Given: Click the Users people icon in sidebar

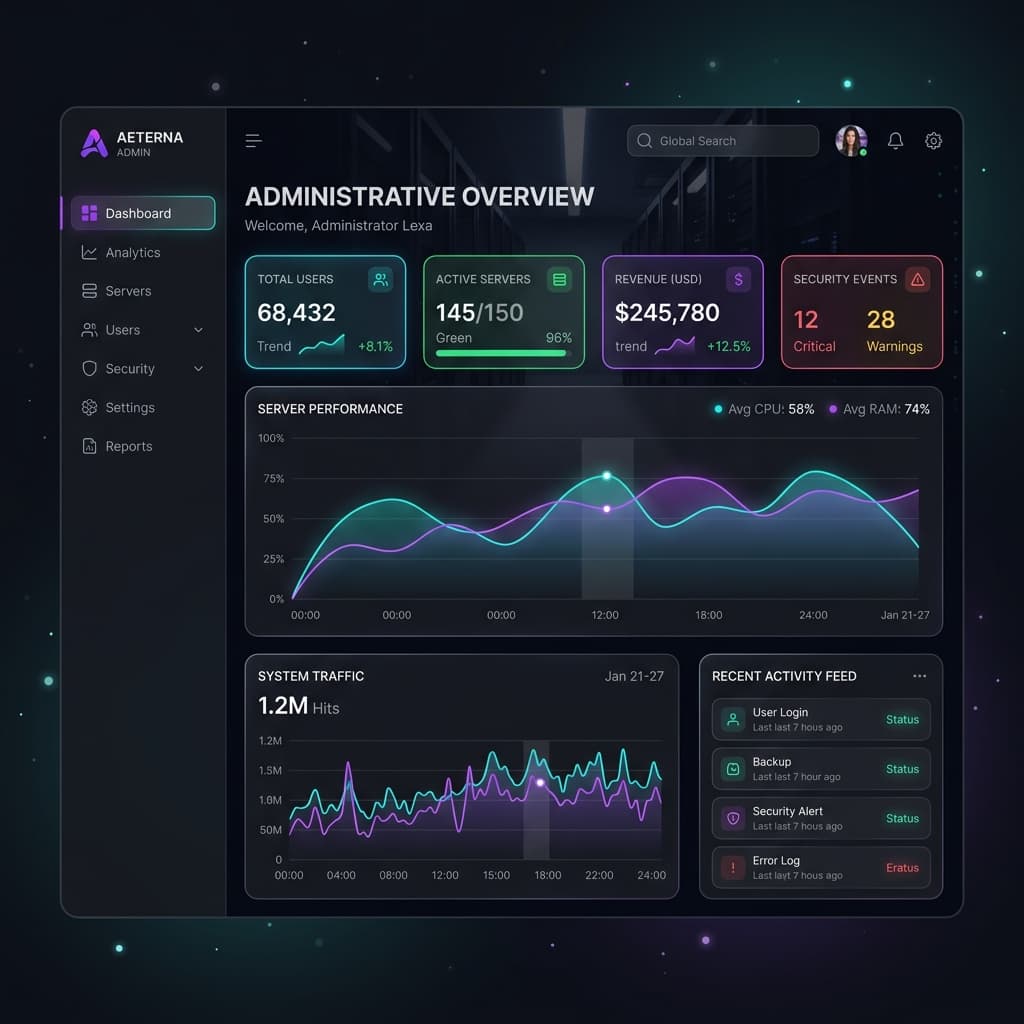Looking at the screenshot, I should point(89,330).
